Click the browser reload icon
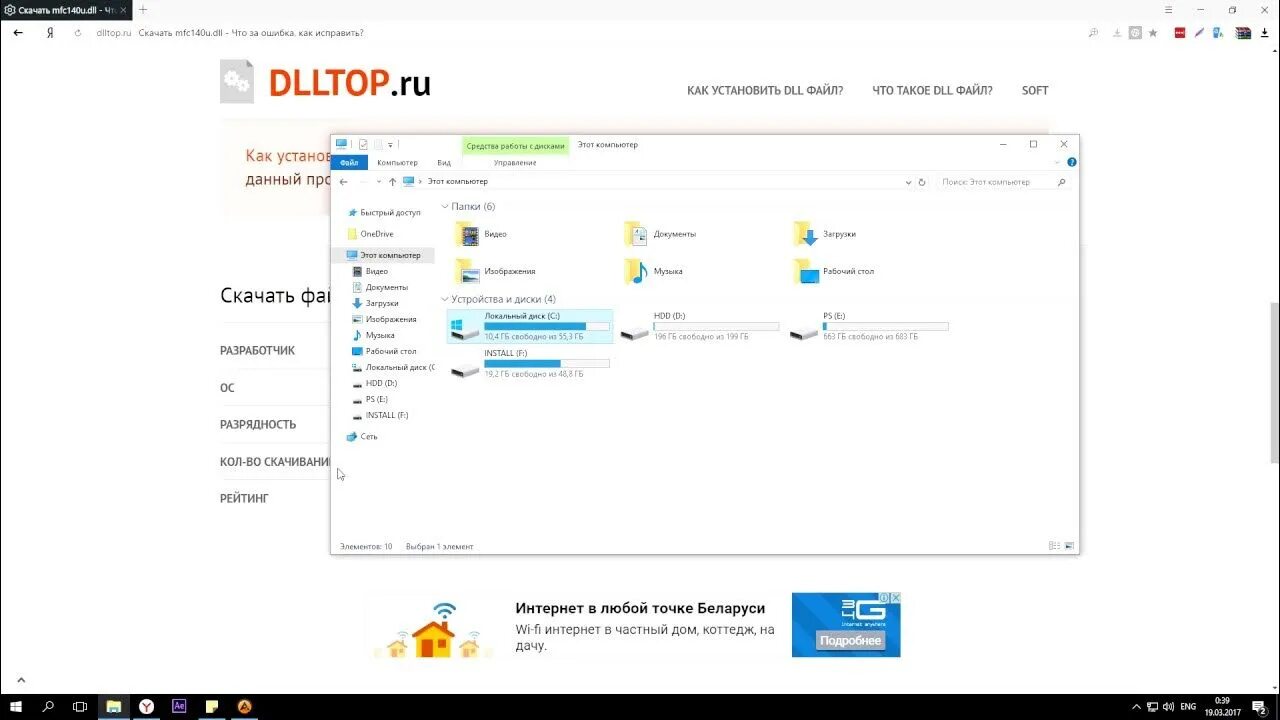 (78, 33)
